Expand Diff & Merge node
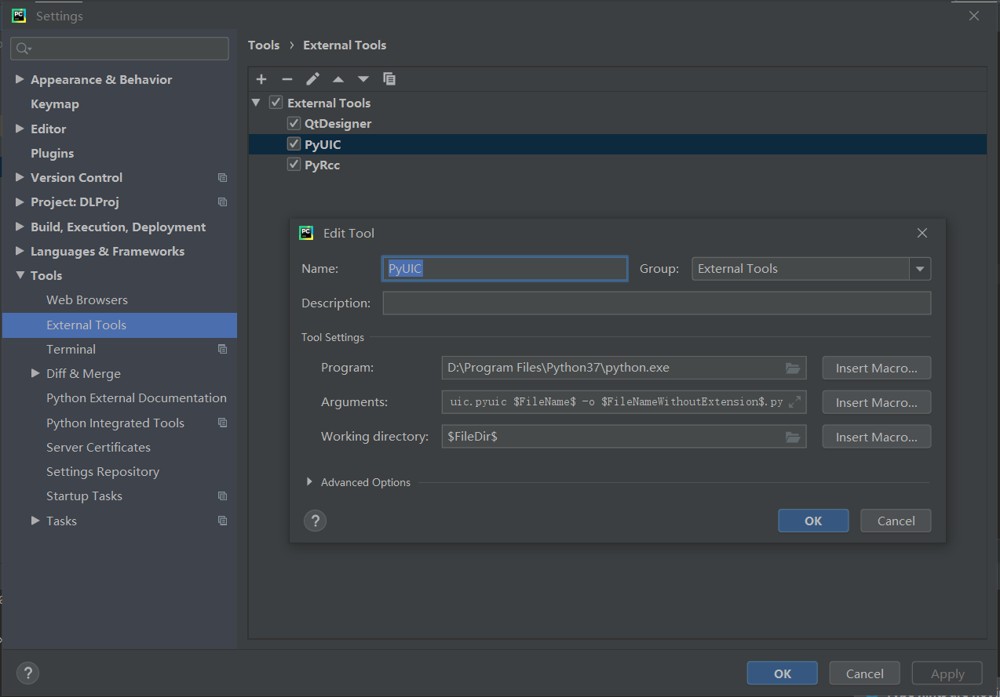This screenshot has height=697, width=1000. [x=35, y=374]
